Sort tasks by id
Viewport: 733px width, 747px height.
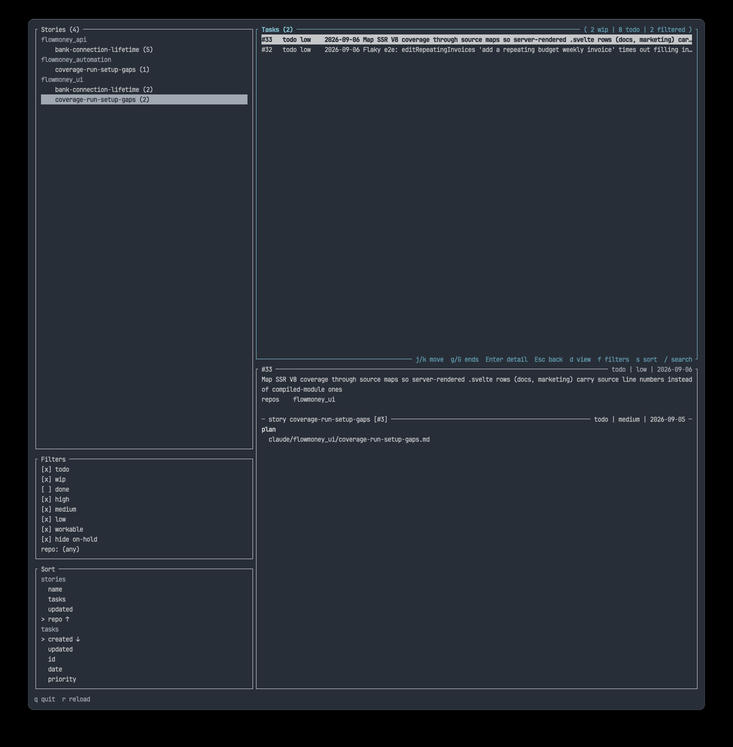tap(51, 659)
